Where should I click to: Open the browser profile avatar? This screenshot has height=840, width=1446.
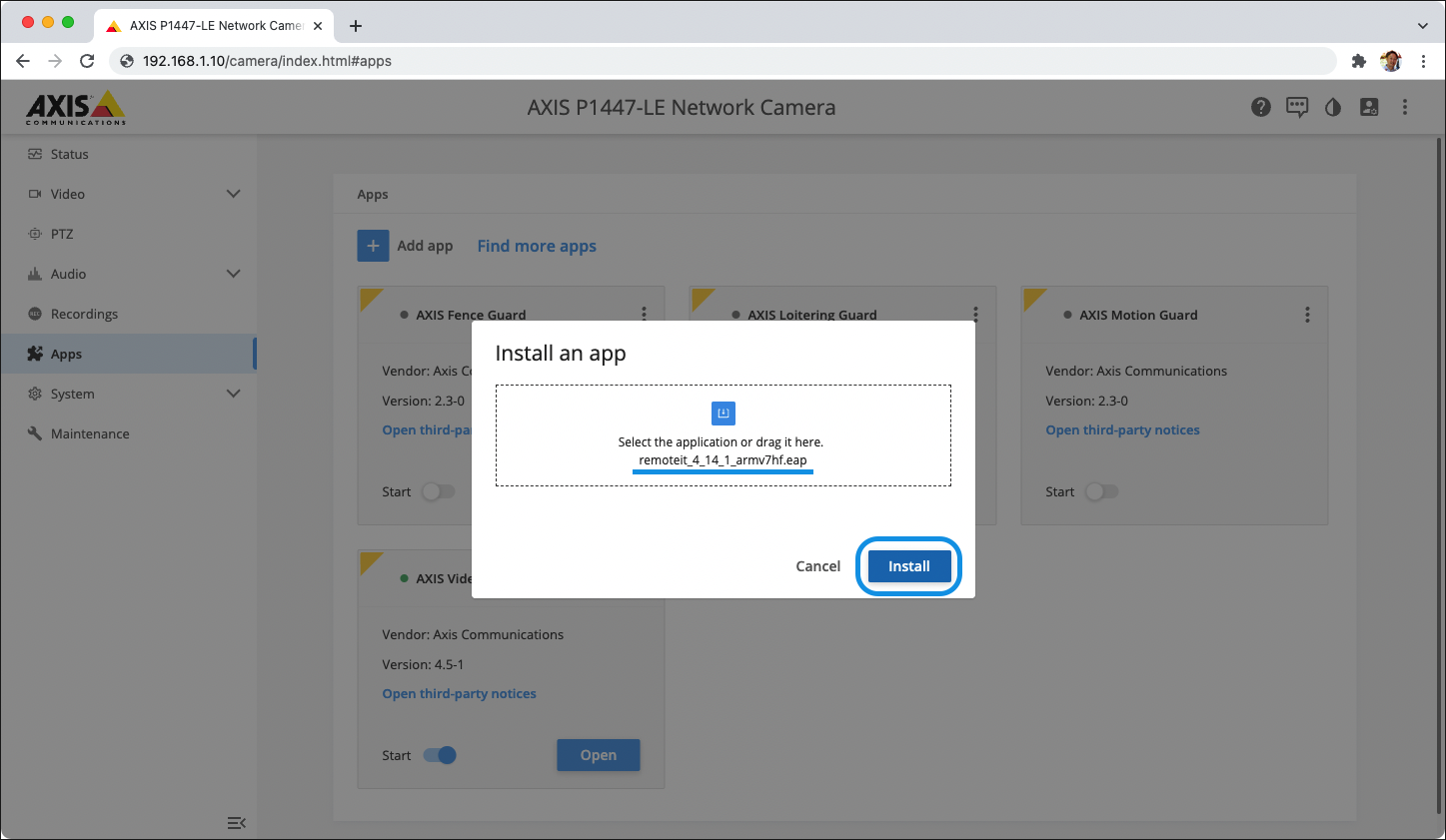[x=1391, y=61]
